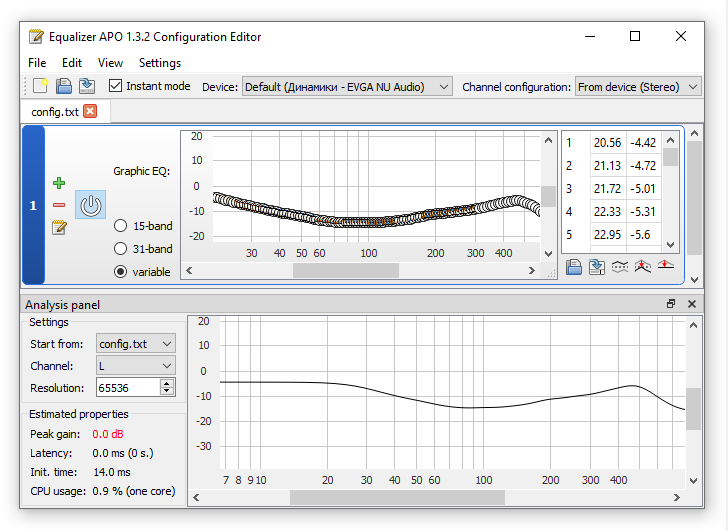Click the blue filter number 1 handle

click(33, 205)
